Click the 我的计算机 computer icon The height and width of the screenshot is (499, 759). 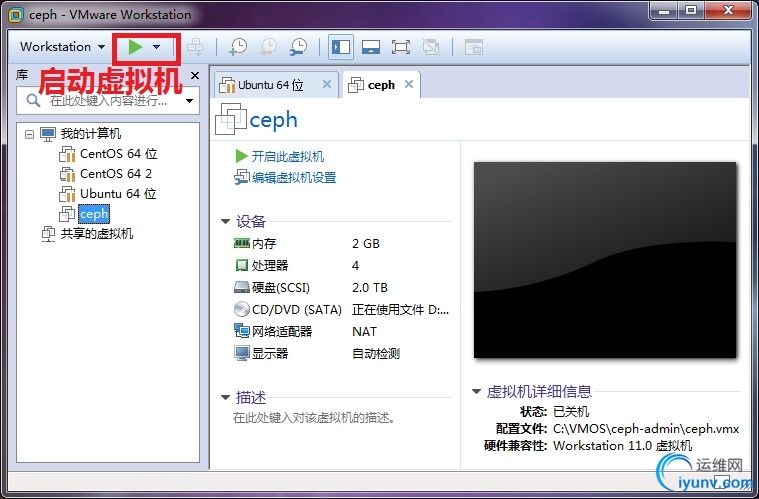pyautogui.click(x=48, y=134)
